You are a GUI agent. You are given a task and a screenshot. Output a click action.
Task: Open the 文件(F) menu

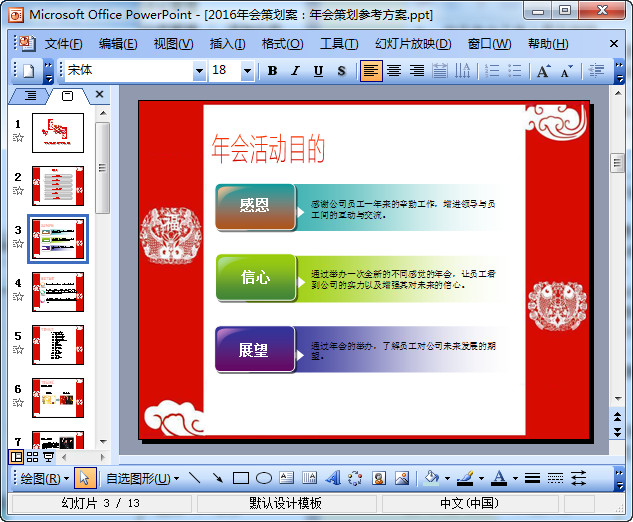coord(63,44)
